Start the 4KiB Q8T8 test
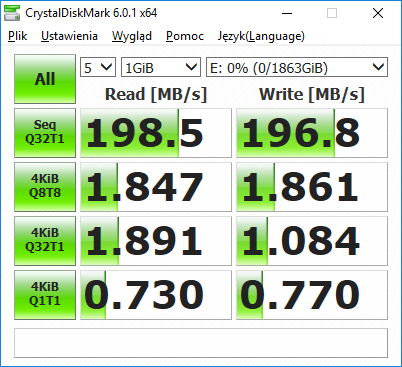The height and width of the screenshot is (367, 402). [x=45, y=187]
